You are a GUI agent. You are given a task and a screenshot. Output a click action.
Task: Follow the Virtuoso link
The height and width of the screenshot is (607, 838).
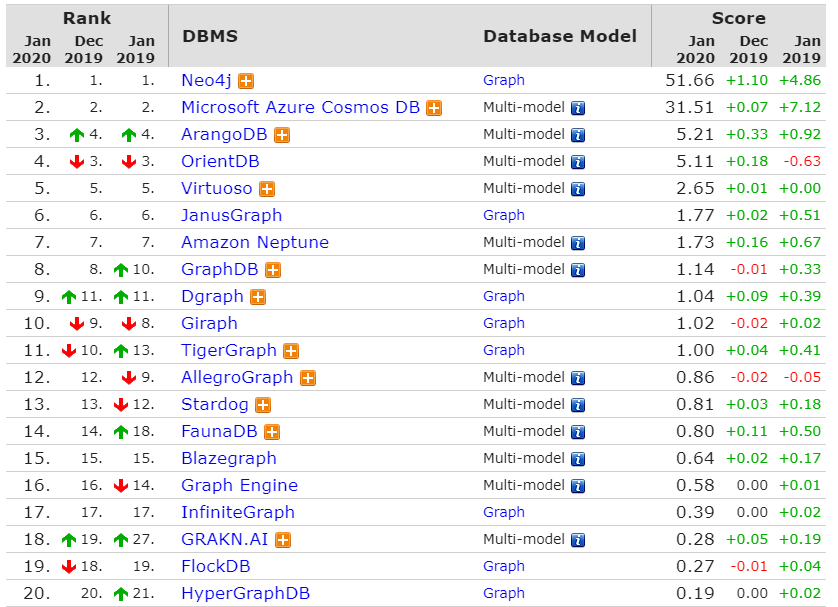tap(216, 189)
